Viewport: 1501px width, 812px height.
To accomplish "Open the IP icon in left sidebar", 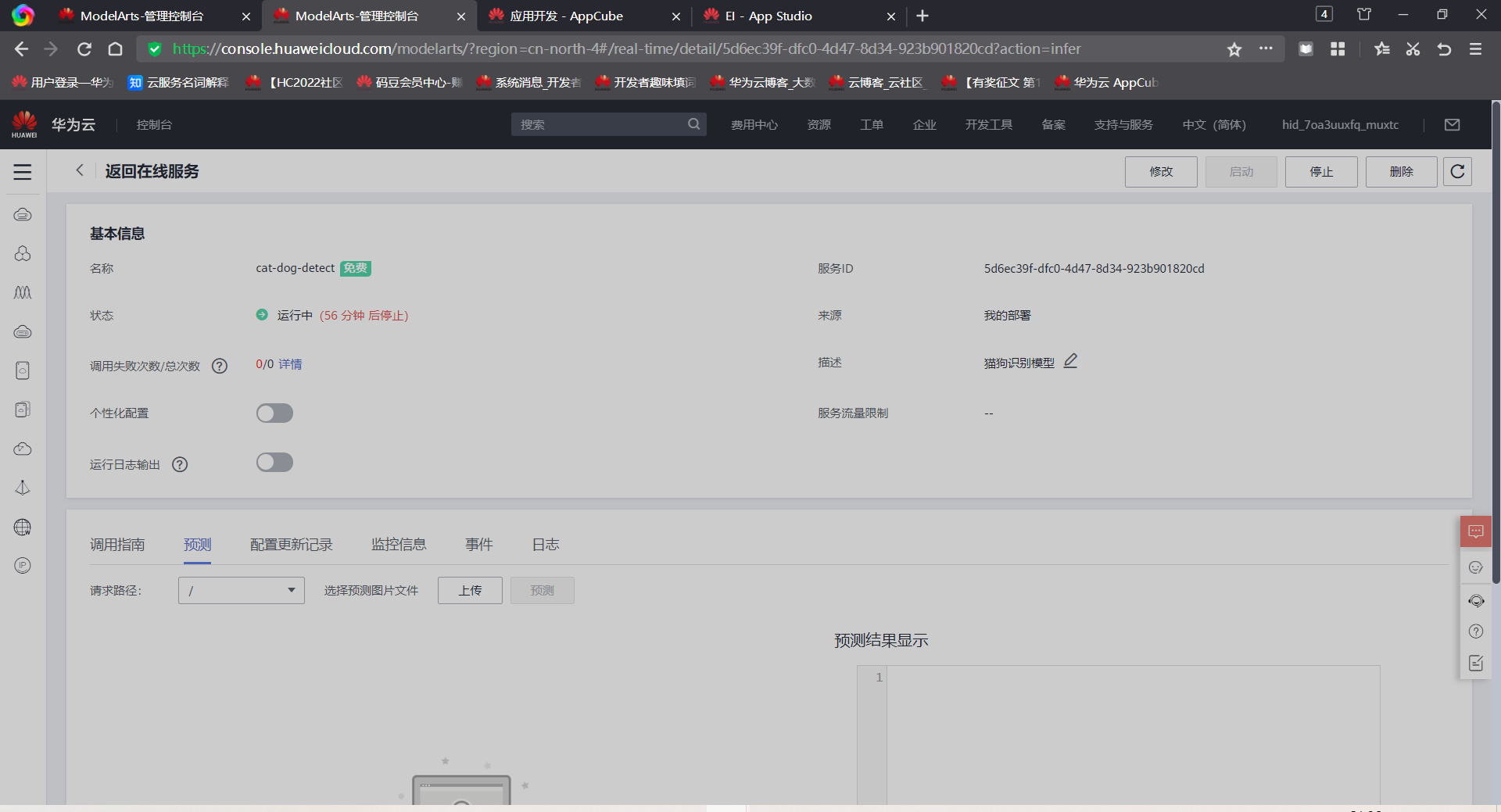I will tap(23, 566).
